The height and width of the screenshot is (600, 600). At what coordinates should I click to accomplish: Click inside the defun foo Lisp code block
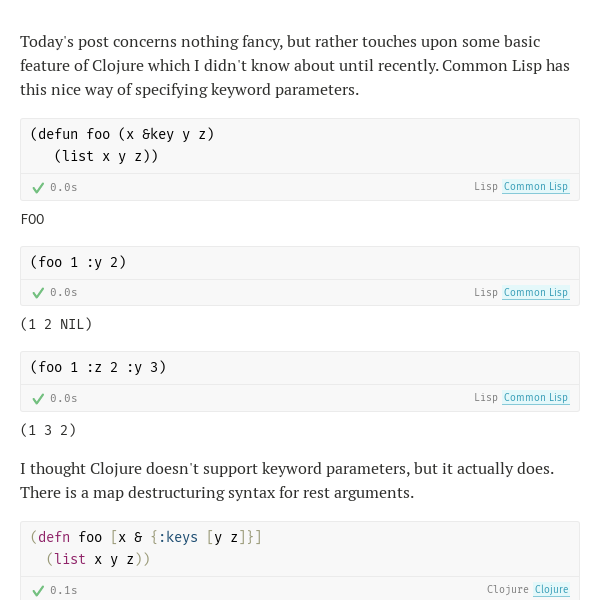[300, 146]
